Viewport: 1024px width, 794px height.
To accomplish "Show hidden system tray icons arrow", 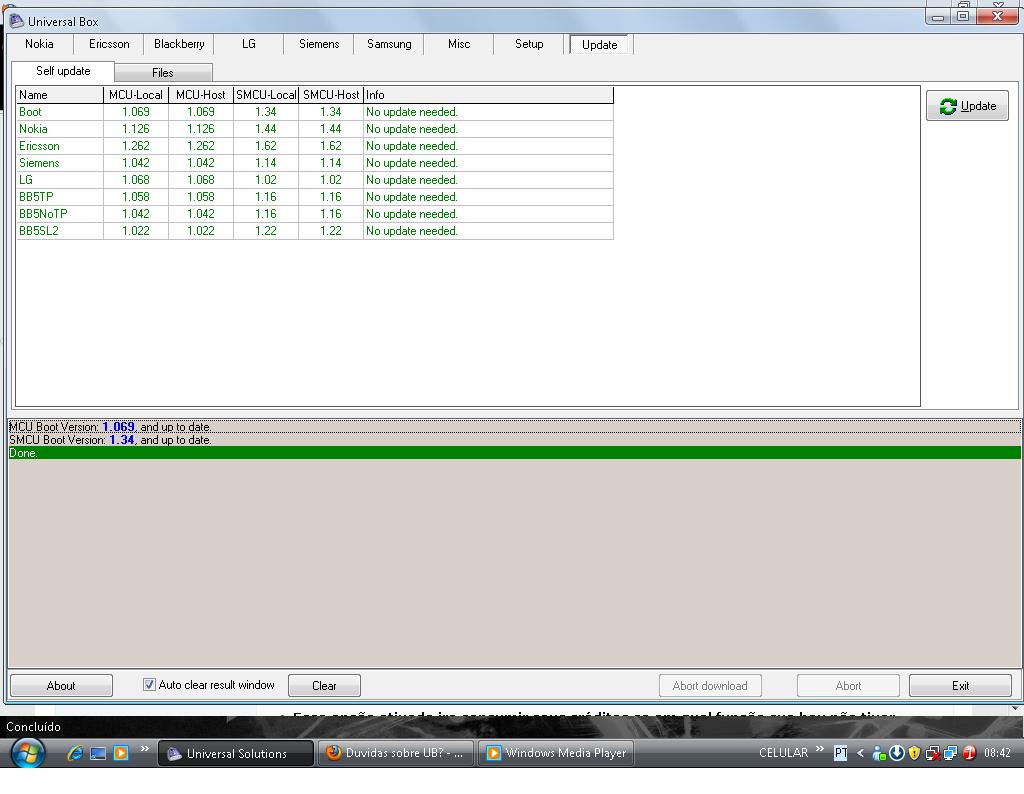I will pyautogui.click(x=860, y=753).
